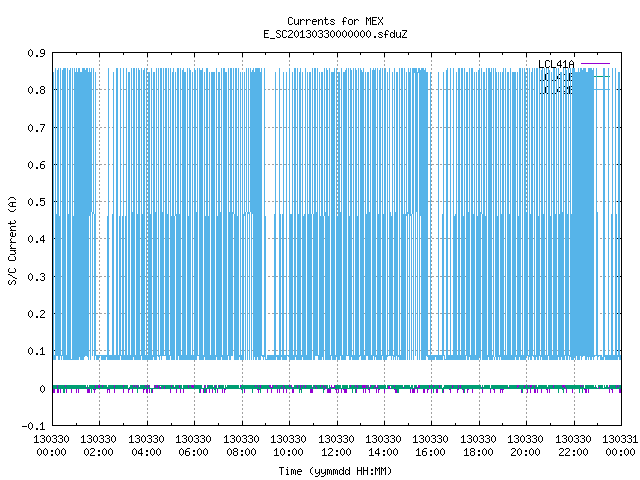Click the "Currents for MEX" chart title
640x480 pixels.
pos(335,21)
